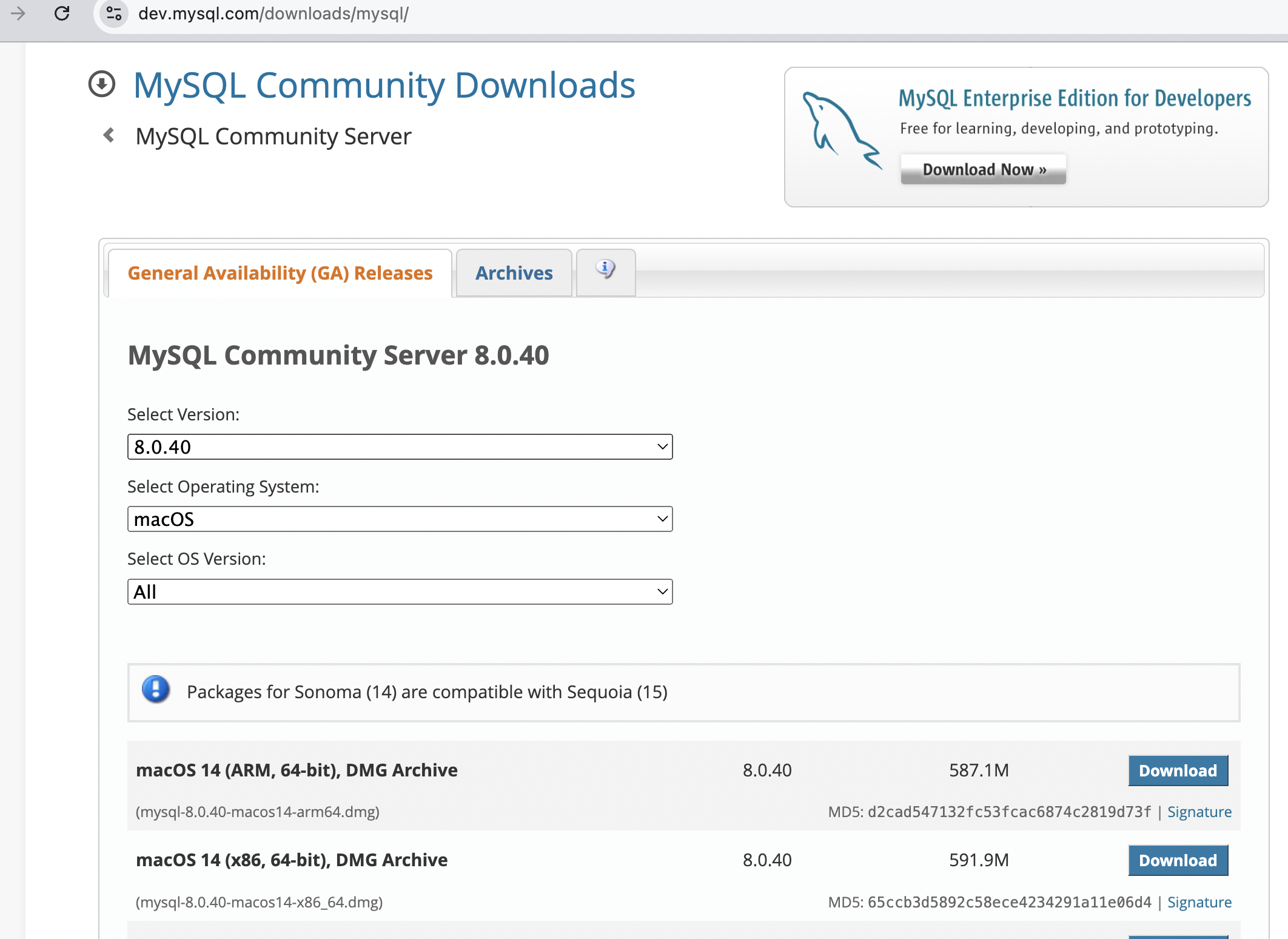Reload the page with the refresh icon
Screen dimensions: 1288x939
tap(62, 13)
